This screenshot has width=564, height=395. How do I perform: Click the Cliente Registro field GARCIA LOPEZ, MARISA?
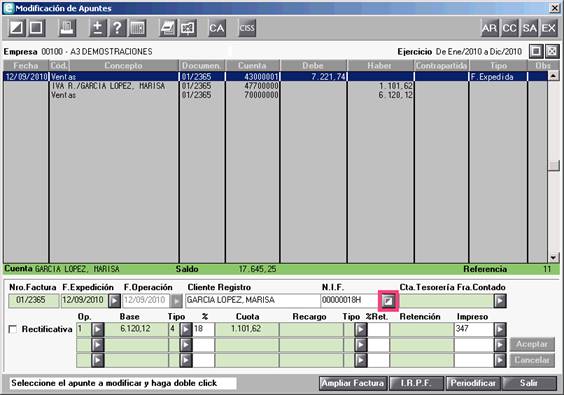click(252, 301)
